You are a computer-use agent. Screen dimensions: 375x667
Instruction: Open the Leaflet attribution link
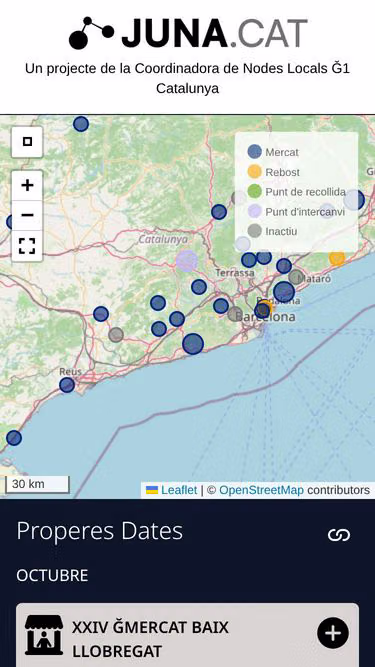pos(179,490)
